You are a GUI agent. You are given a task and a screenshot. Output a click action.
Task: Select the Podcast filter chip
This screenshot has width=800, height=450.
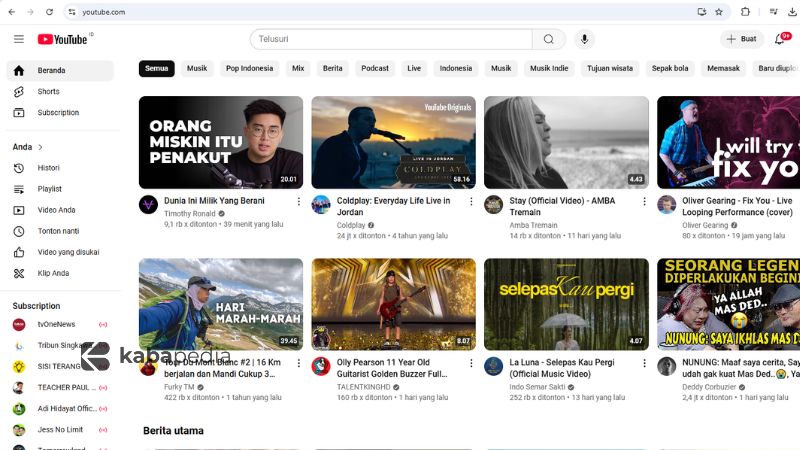pyautogui.click(x=375, y=69)
